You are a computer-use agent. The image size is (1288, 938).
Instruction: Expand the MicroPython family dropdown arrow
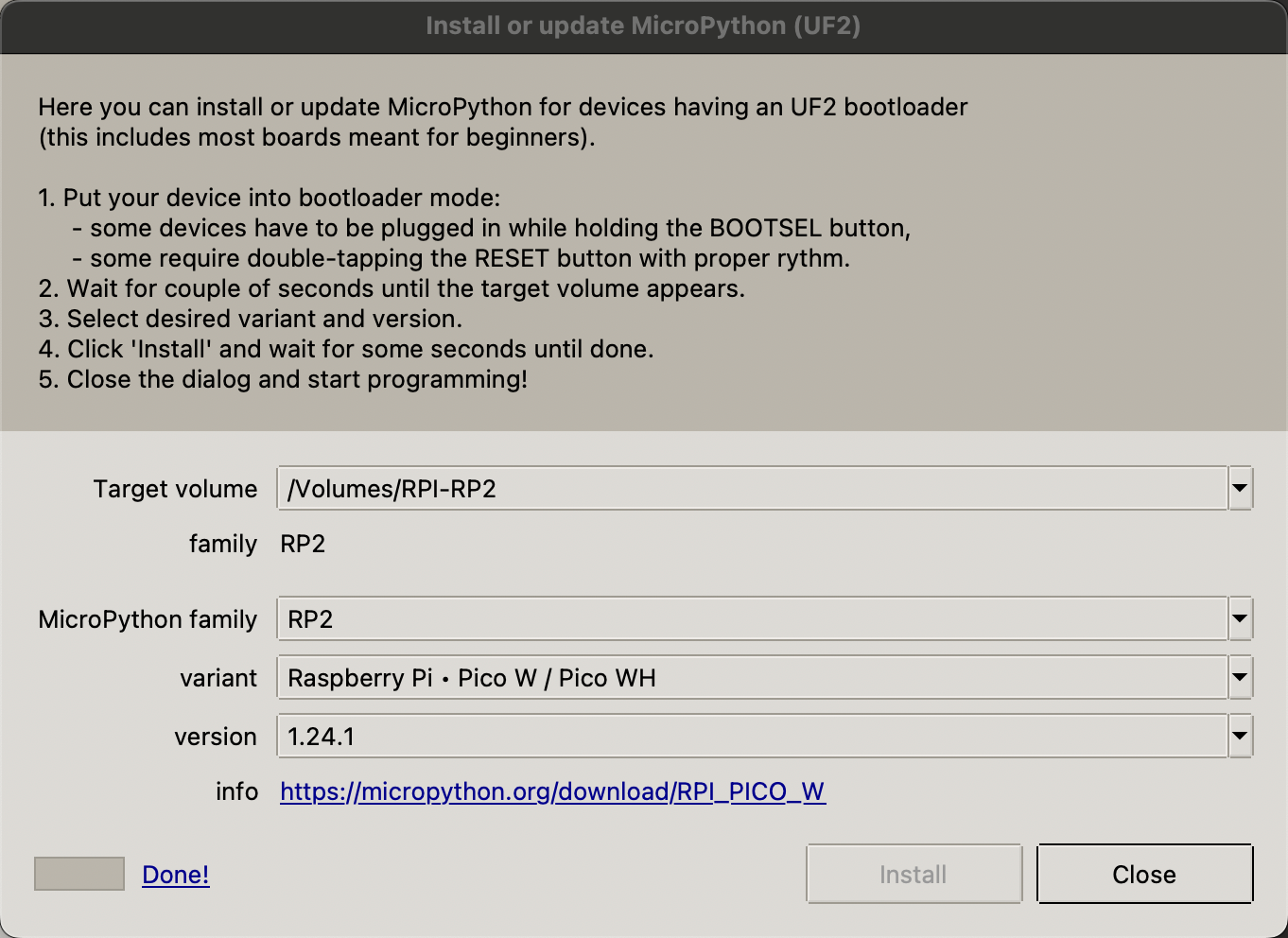coord(1240,619)
